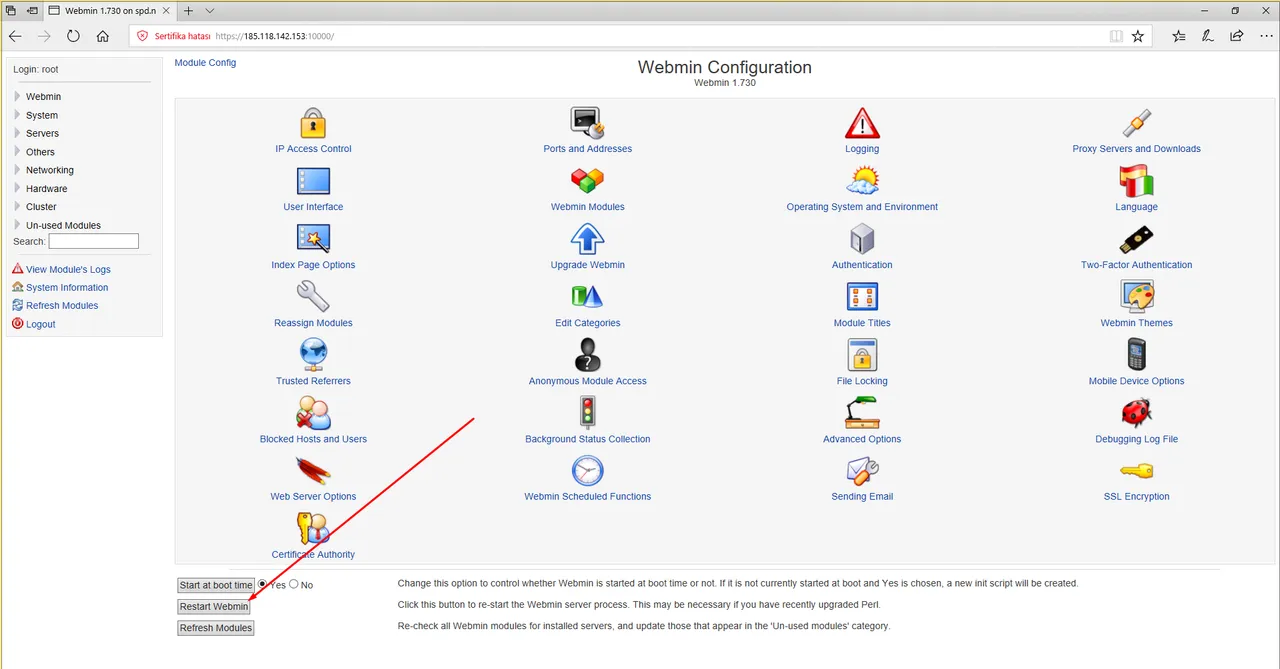Click the Refresh Modules button below the icon grid

coord(216,628)
